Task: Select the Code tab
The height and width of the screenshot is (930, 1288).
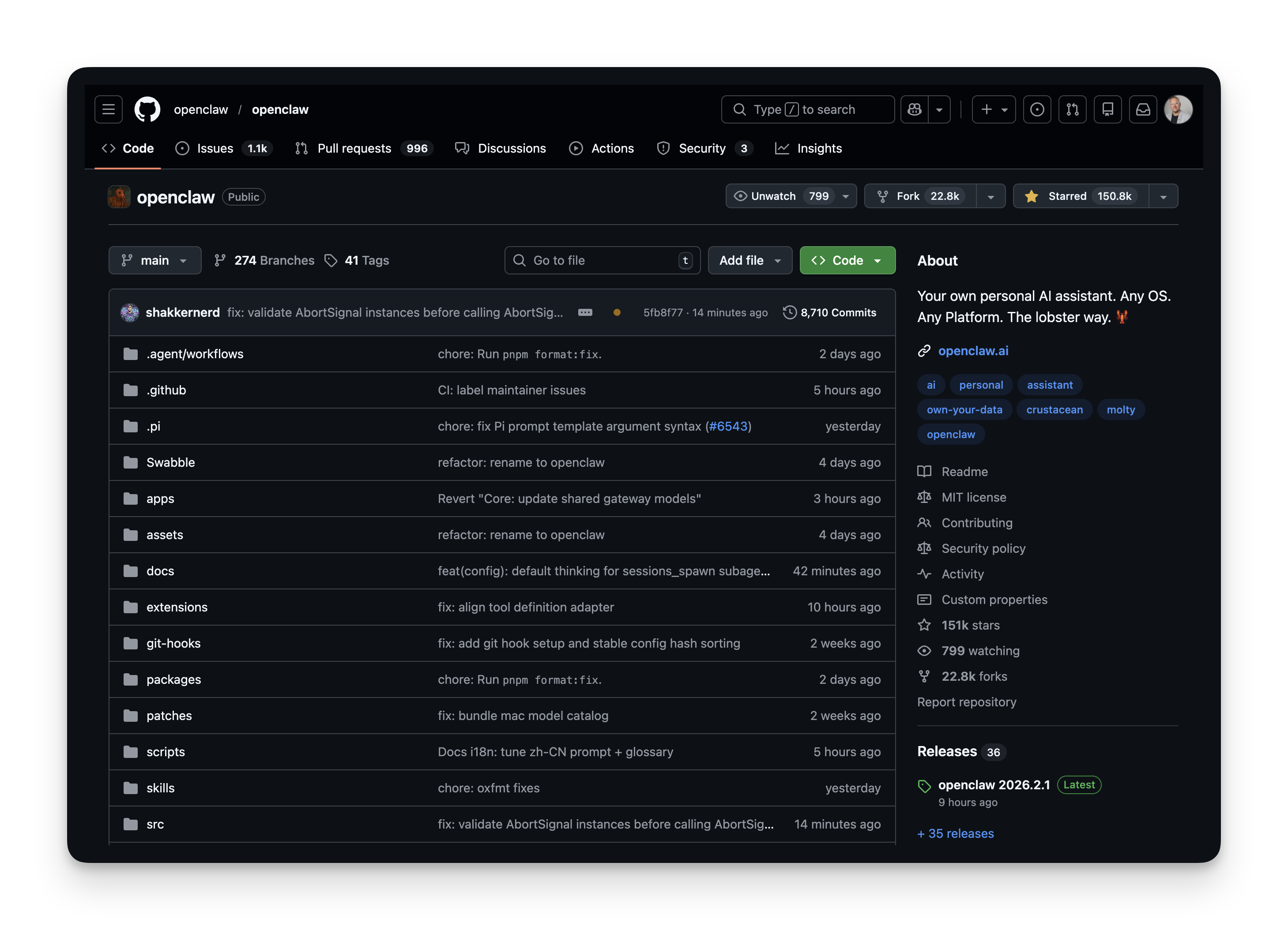Action: (x=128, y=148)
